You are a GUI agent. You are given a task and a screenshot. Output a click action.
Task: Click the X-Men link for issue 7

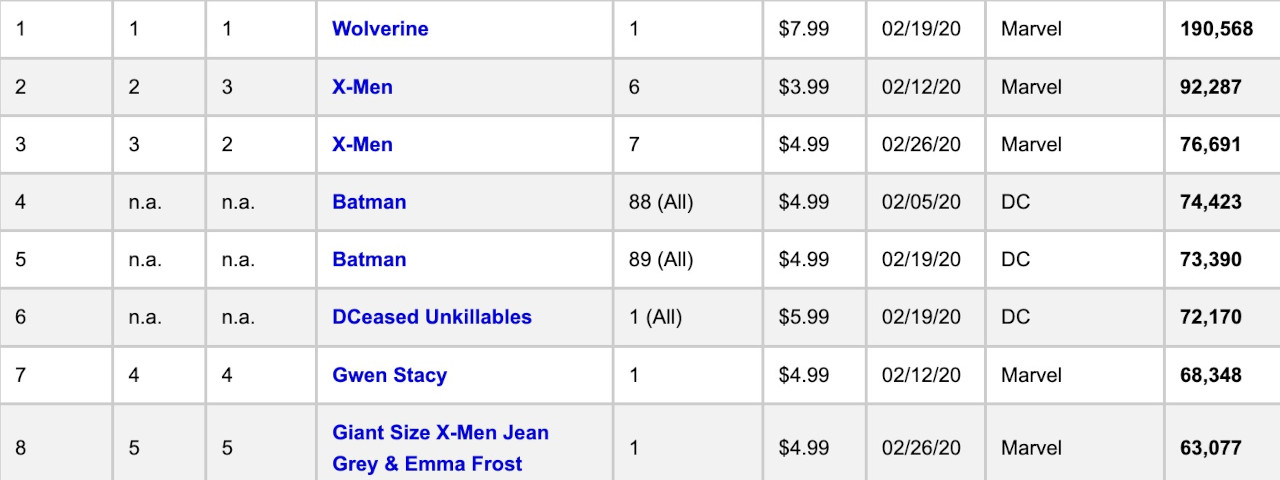pyautogui.click(x=362, y=145)
